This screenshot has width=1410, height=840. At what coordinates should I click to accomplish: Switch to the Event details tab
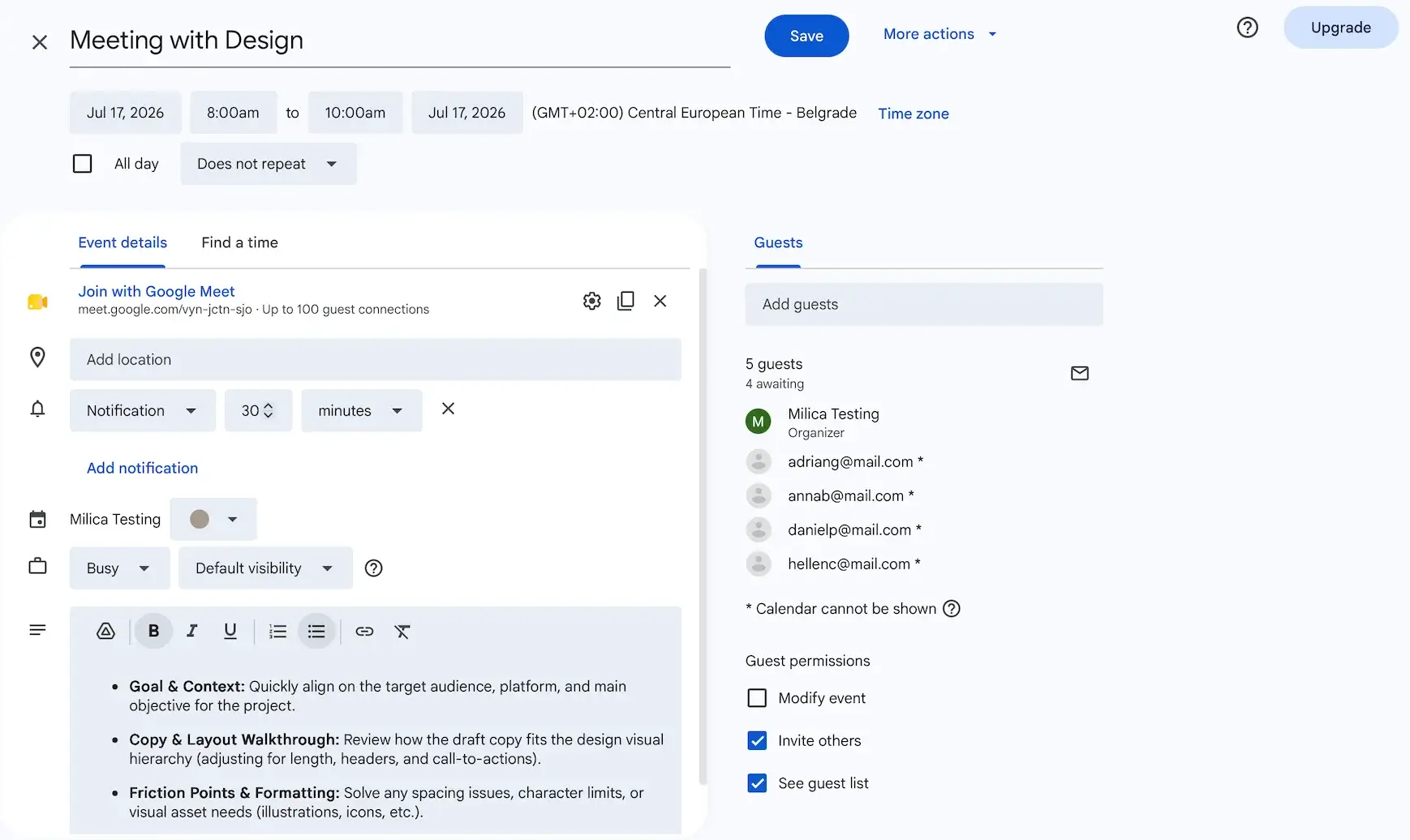click(x=123, y=242)
